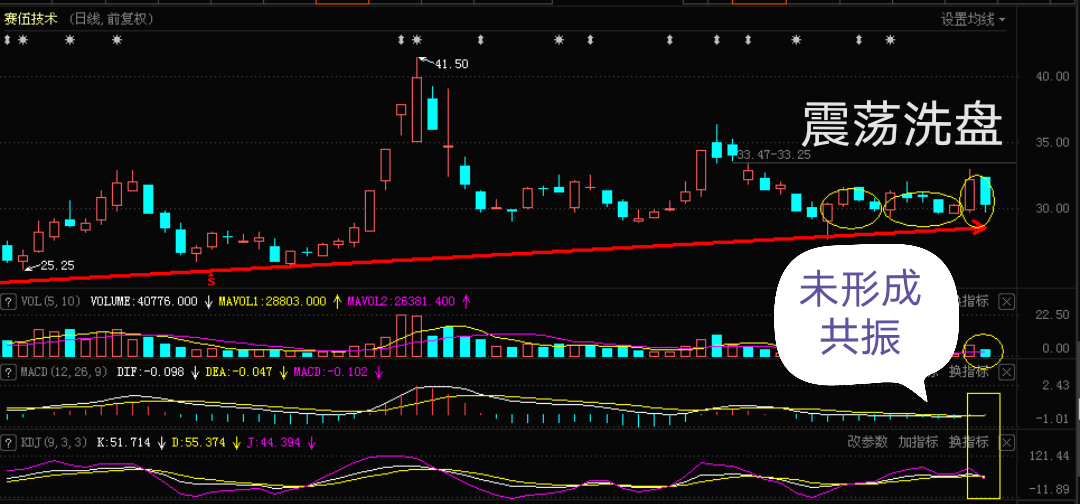
Task: Click the 33.47-33.25 gap label
Action: click(774, 155)
